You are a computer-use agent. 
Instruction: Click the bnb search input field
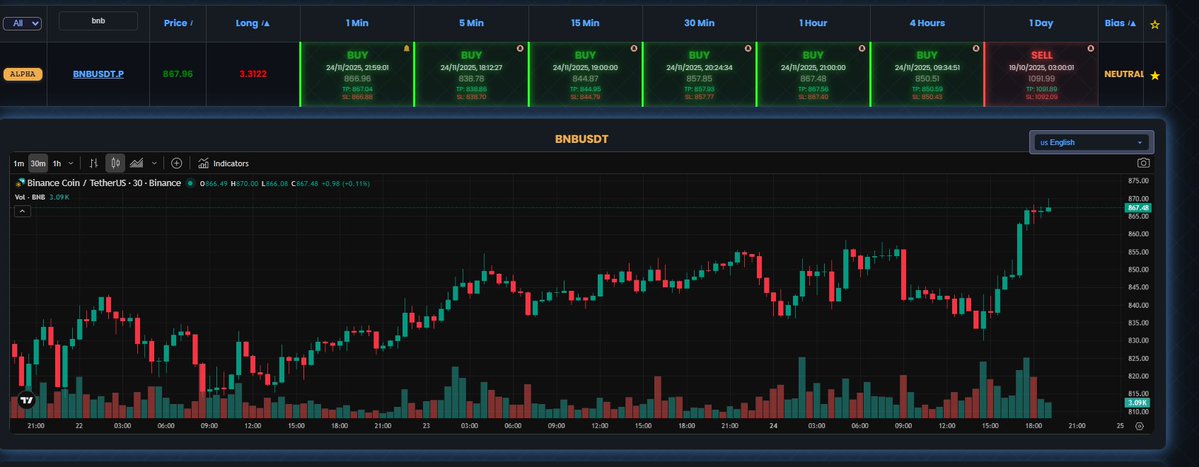pos(99,21)
